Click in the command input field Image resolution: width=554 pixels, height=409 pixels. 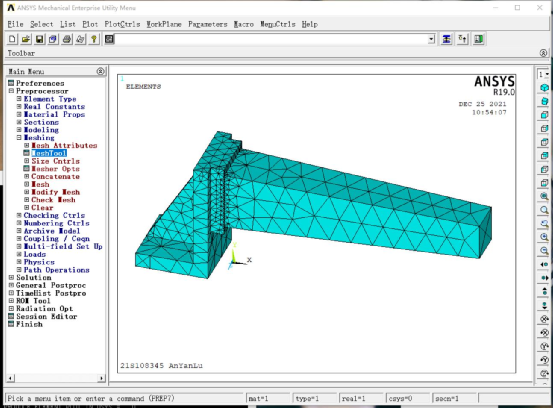pyautogui.click(x=271, y=39)
